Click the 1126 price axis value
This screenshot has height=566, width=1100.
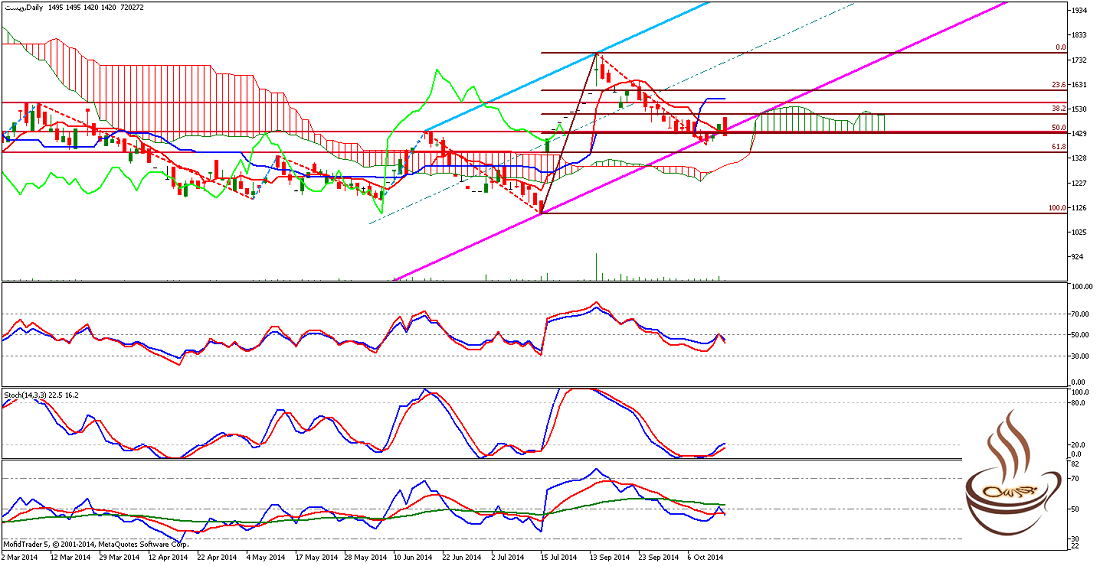pos(1080,208)
